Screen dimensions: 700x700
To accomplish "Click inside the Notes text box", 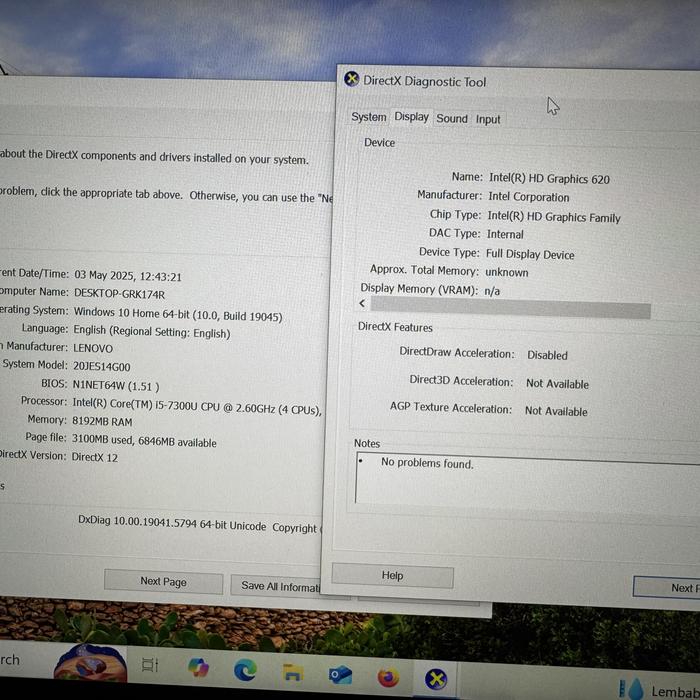I will pos(520,485).
